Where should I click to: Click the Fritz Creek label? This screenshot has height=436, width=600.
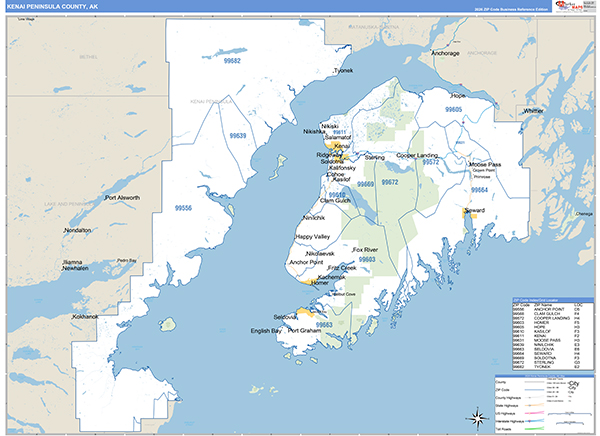(342, 268)
